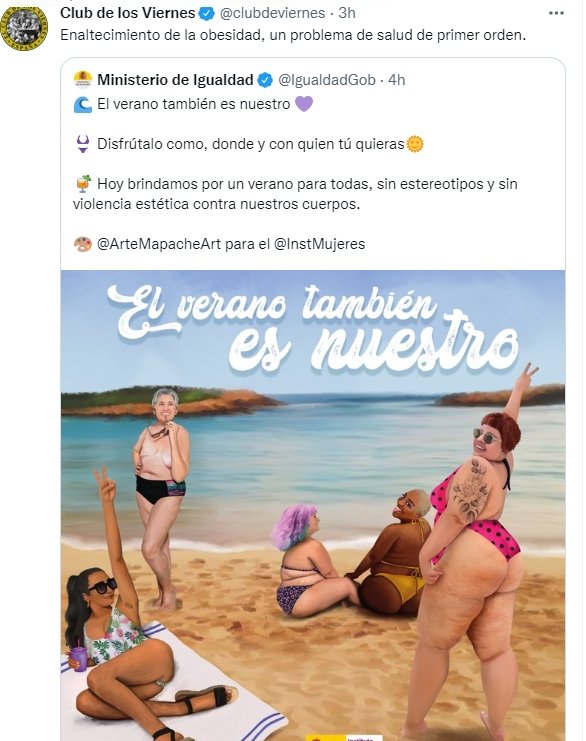The height and width of the screenshot is (741, 586).
Task: Open the Ministerio de Igualdad account name
Action: 175,80
